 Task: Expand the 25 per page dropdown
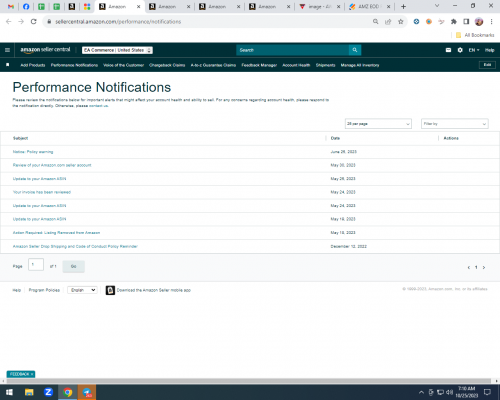[378, 124]
